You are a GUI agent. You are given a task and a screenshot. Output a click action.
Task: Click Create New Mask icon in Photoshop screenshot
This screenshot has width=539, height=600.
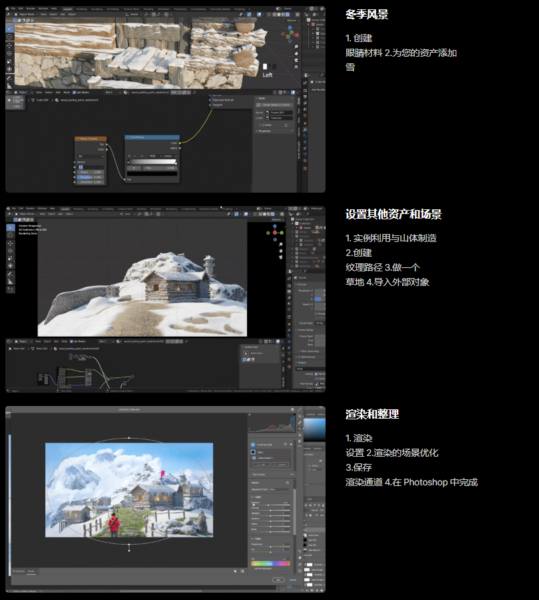pos(253,445)
